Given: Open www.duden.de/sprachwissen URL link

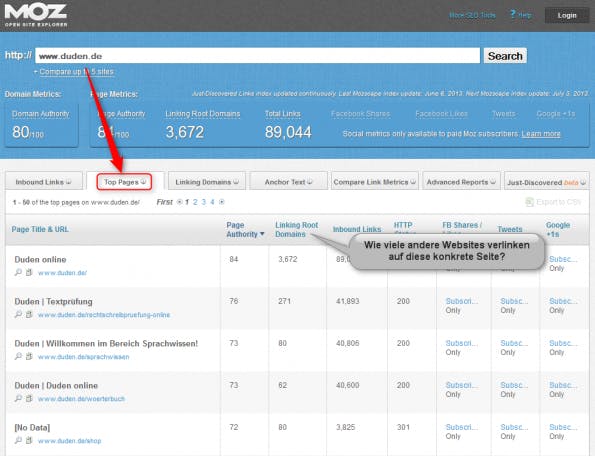Looking at the screenshot, I should coord(83,357).
